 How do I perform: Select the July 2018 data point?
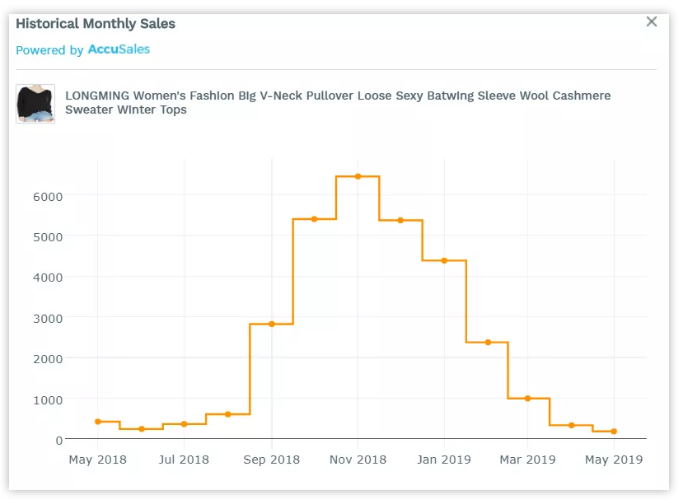pyautogui.click(x=184, y=424)
